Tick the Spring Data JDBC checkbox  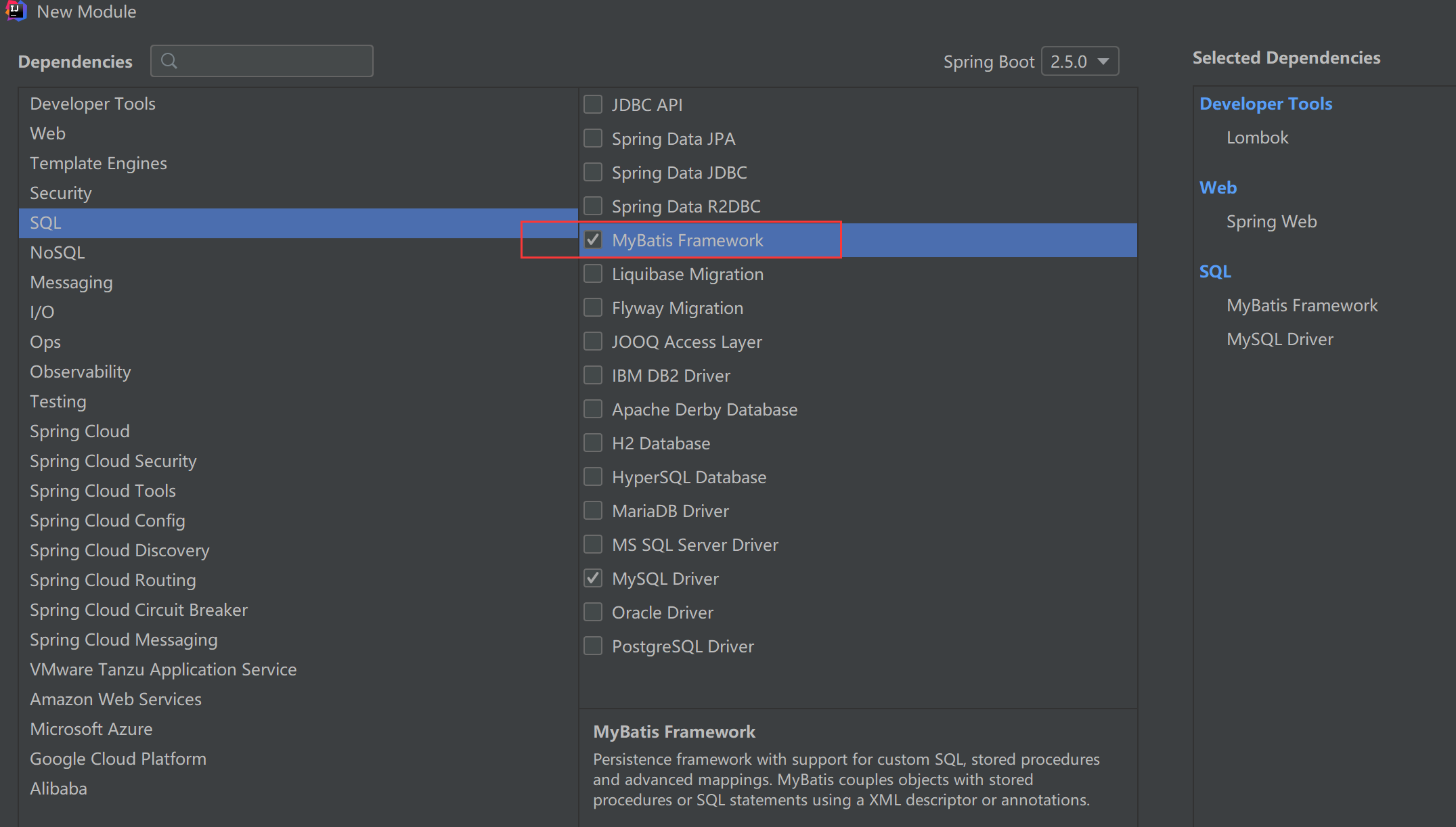click(x=593, y=172)
